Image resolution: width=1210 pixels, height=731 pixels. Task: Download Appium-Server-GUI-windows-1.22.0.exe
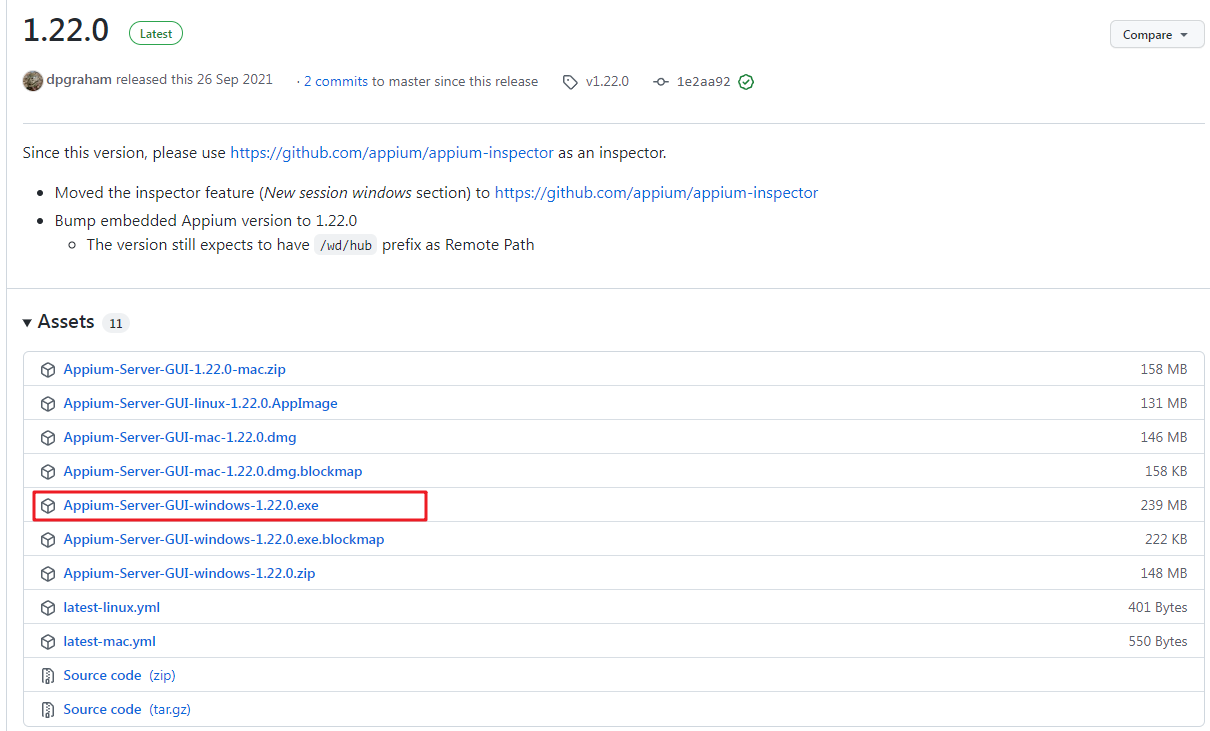pyautogui.click(x=191, y=505)
